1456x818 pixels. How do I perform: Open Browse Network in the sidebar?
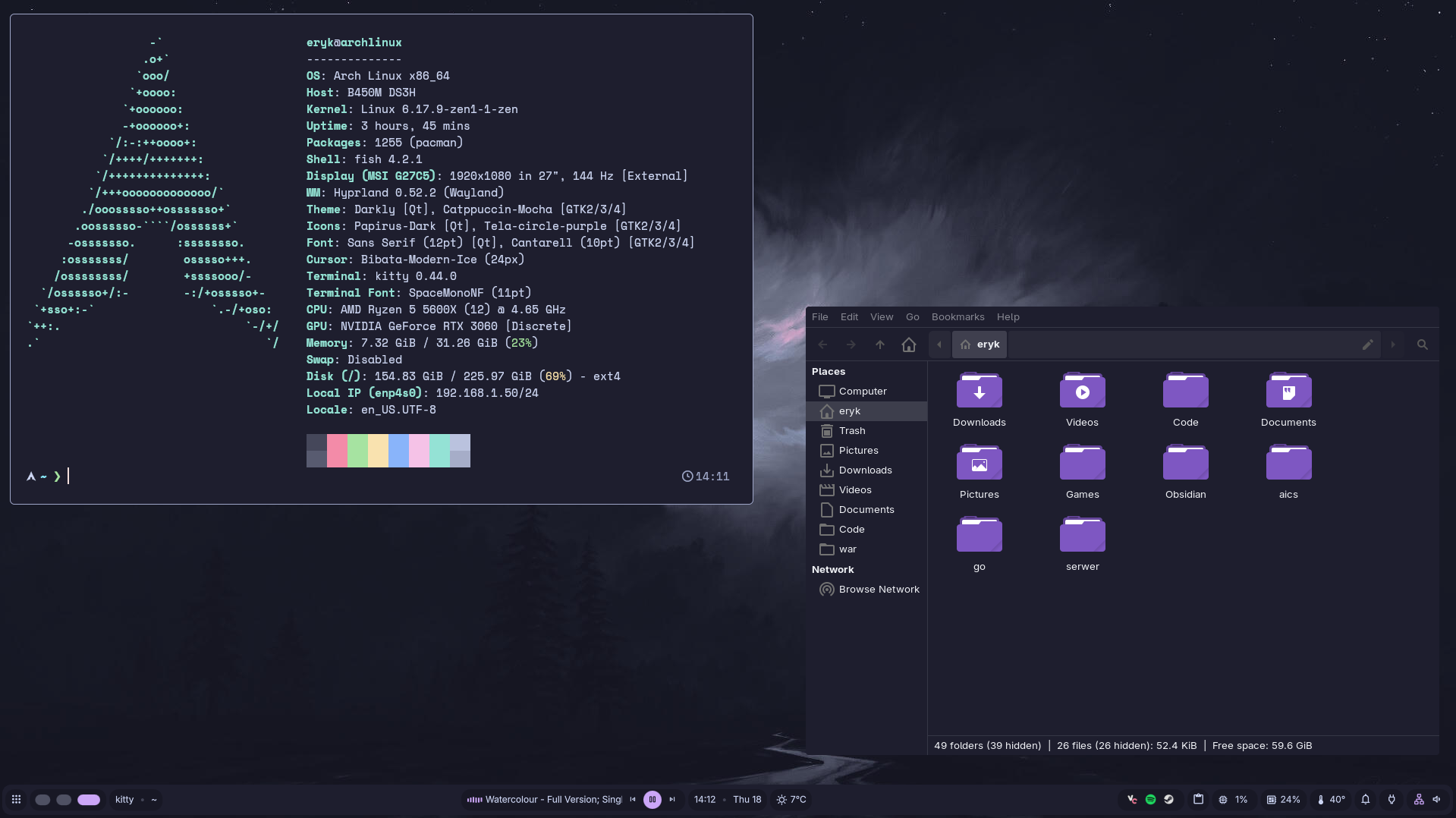pos(866,590)
